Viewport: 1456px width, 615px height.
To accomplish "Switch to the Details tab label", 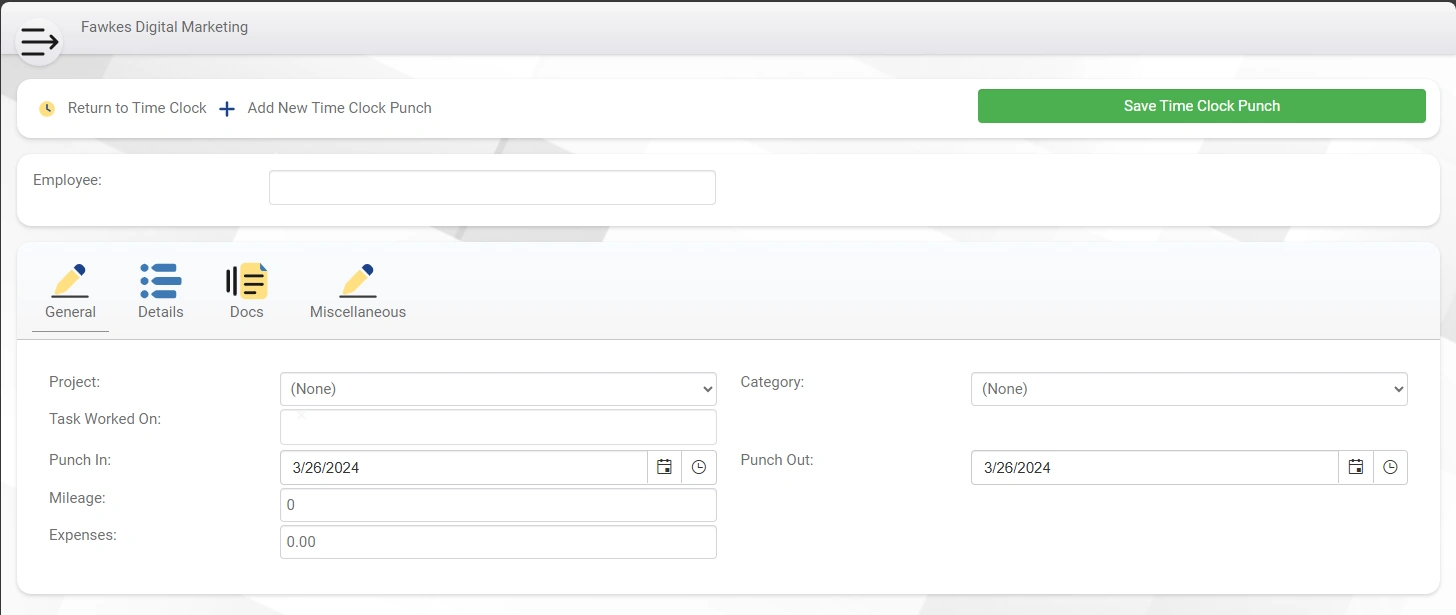I will click(x=161, y=312).
